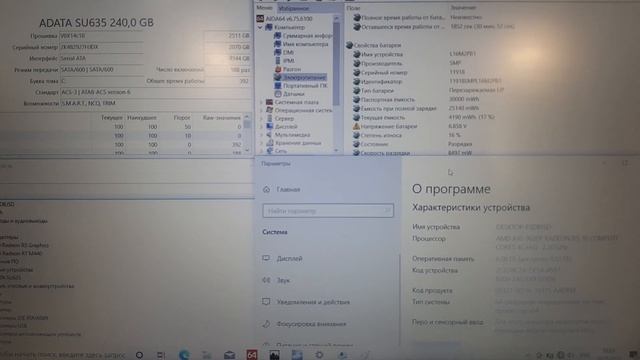Image resolution: width=640 pixels, height=360 pixels.
Task: Click Серийный номер field in disk window
Action: coord(101,47)
